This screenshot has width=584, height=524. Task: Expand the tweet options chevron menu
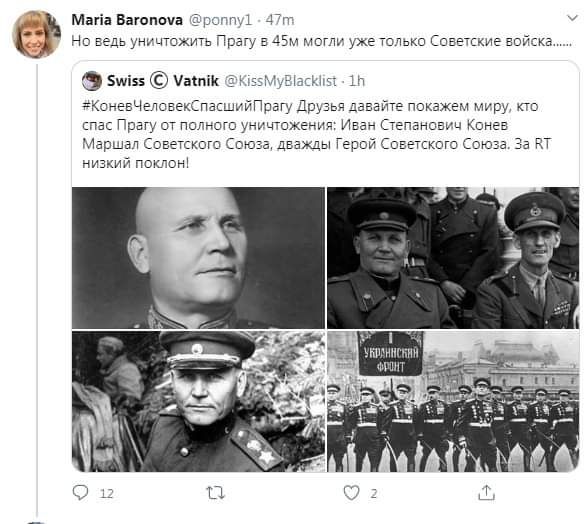[572, 18]
